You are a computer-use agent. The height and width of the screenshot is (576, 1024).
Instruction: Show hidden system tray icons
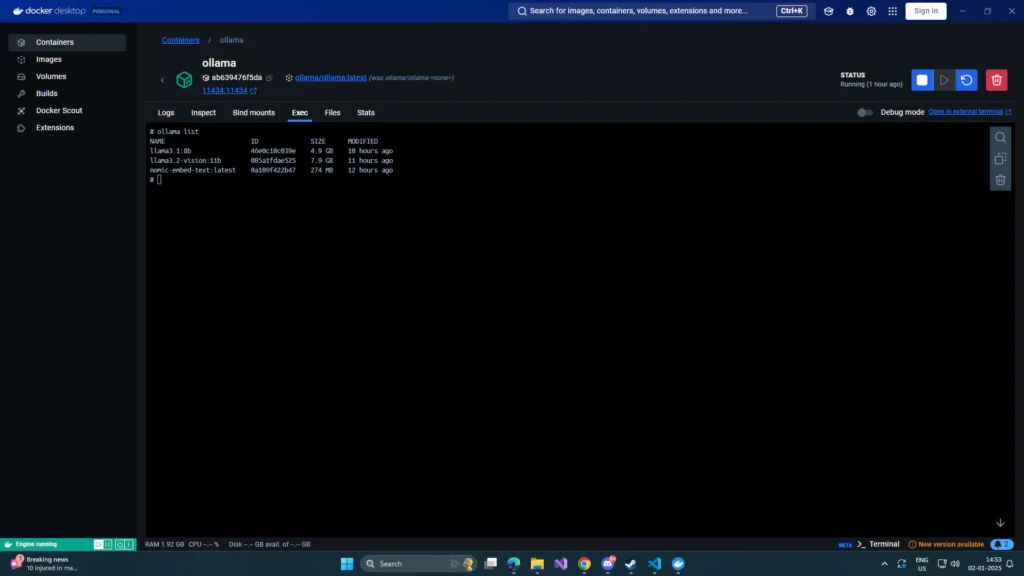(884, 564)
